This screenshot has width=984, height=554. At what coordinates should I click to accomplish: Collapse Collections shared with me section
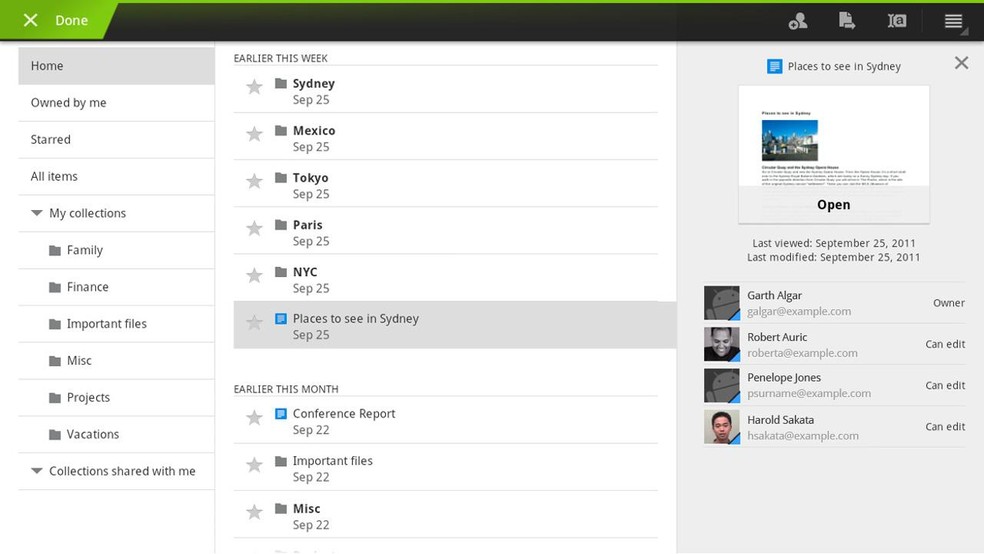click(x=37, y=471)
